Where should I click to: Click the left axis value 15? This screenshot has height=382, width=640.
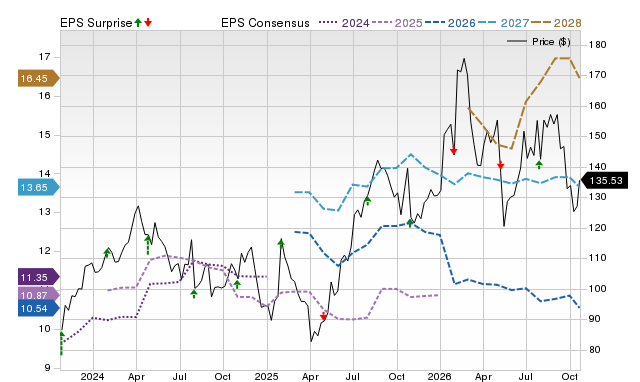pos(44,135)
